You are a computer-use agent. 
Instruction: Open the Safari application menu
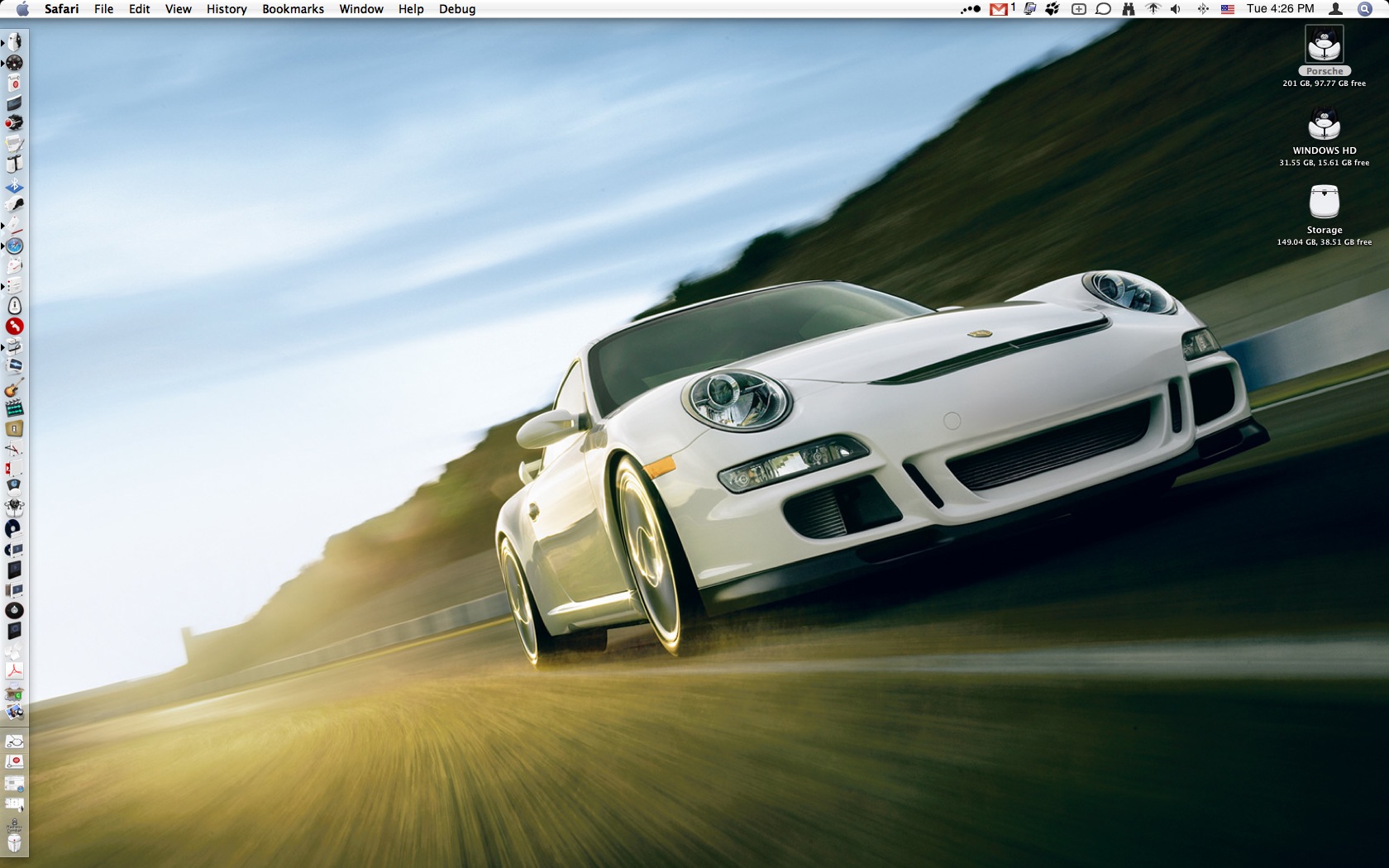click(62, 9)
